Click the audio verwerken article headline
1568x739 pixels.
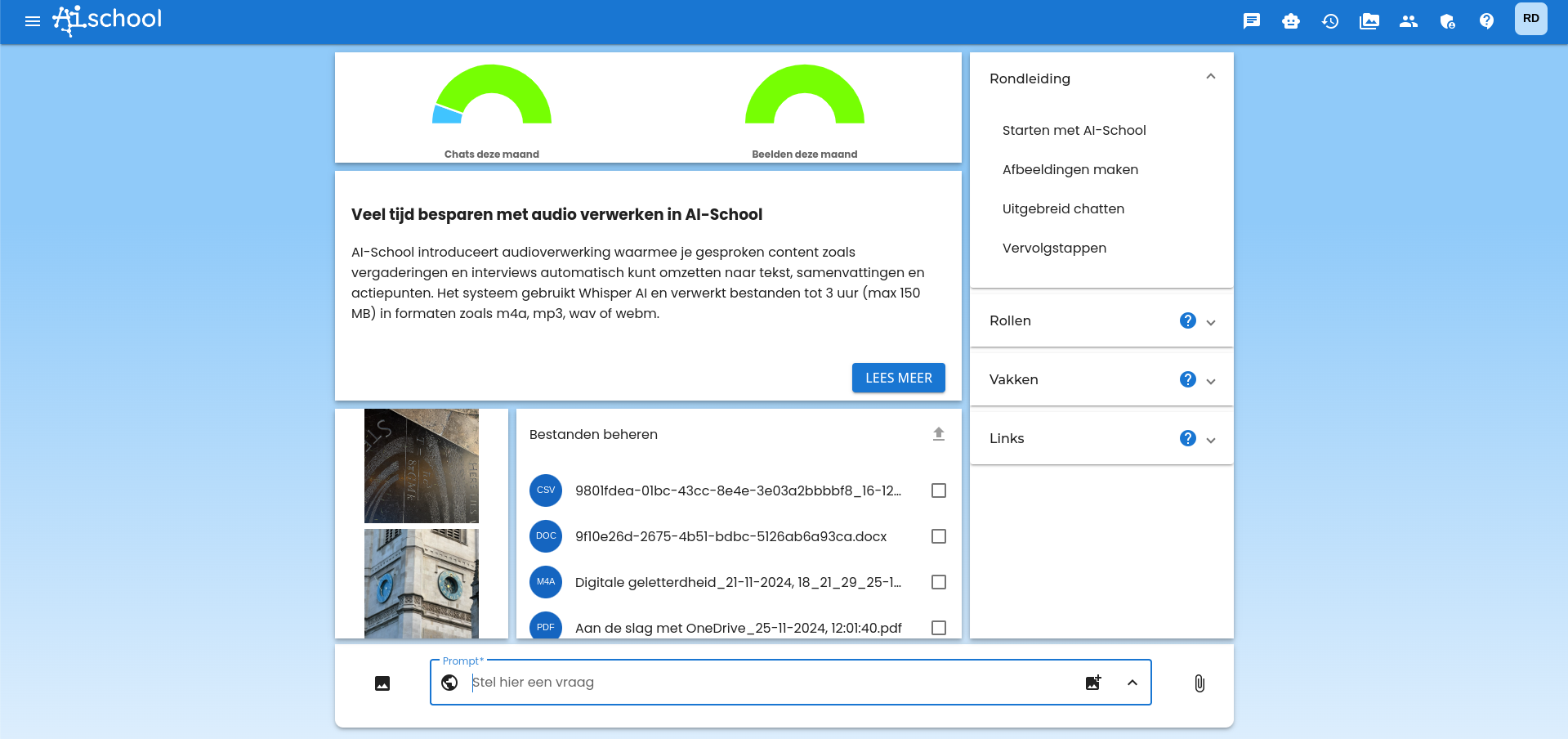tap(556, 214)
